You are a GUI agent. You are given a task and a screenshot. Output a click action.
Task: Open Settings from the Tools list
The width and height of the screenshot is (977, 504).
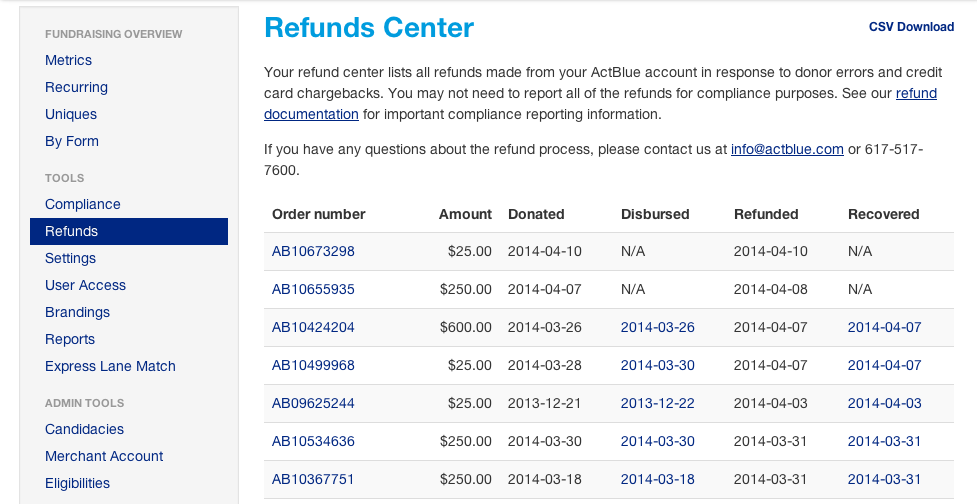coord(70,258)
